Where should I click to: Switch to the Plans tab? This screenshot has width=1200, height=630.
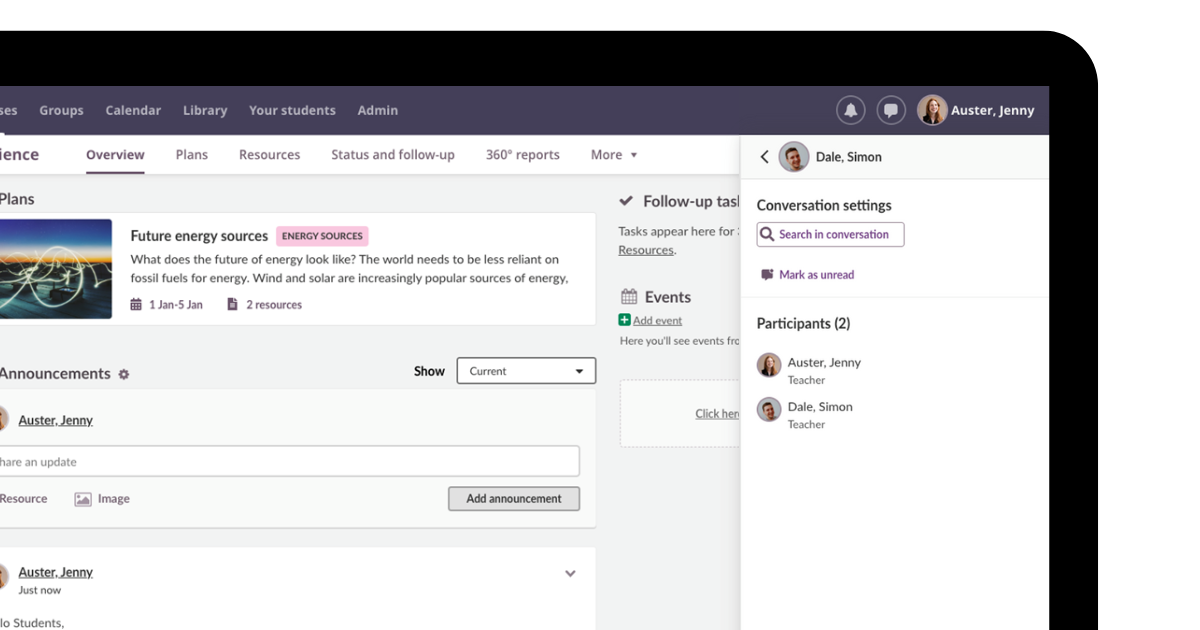coord(191,155)
